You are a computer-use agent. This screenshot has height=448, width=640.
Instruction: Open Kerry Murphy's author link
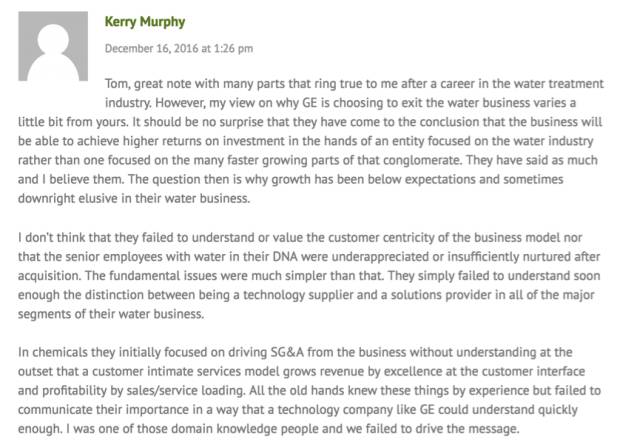point(145,22)
